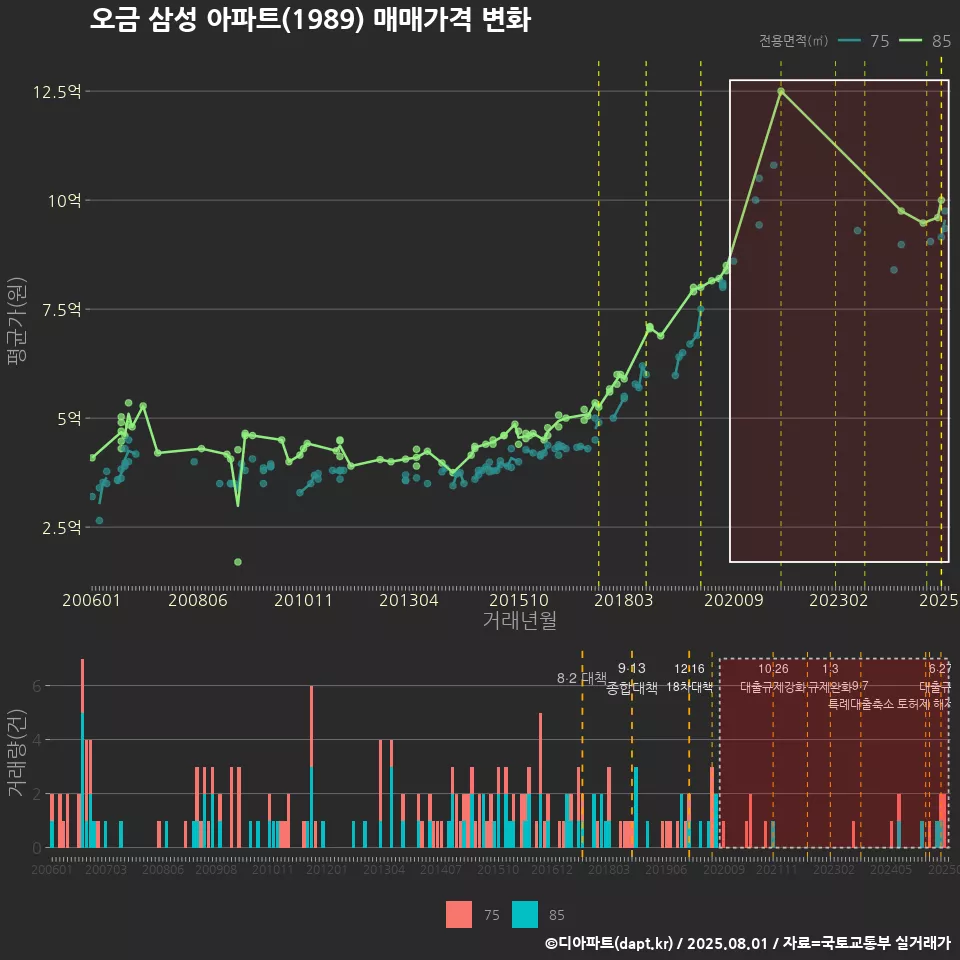Select the 거래년월 x-axis title

(519, 620)
